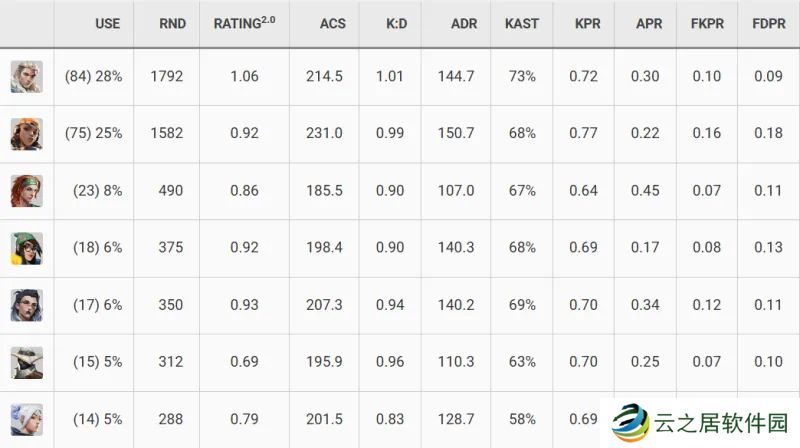This screenshot has width=800, height=448.
Task: Select the Cypher agent icon with white hat
Action: point(27,362)
